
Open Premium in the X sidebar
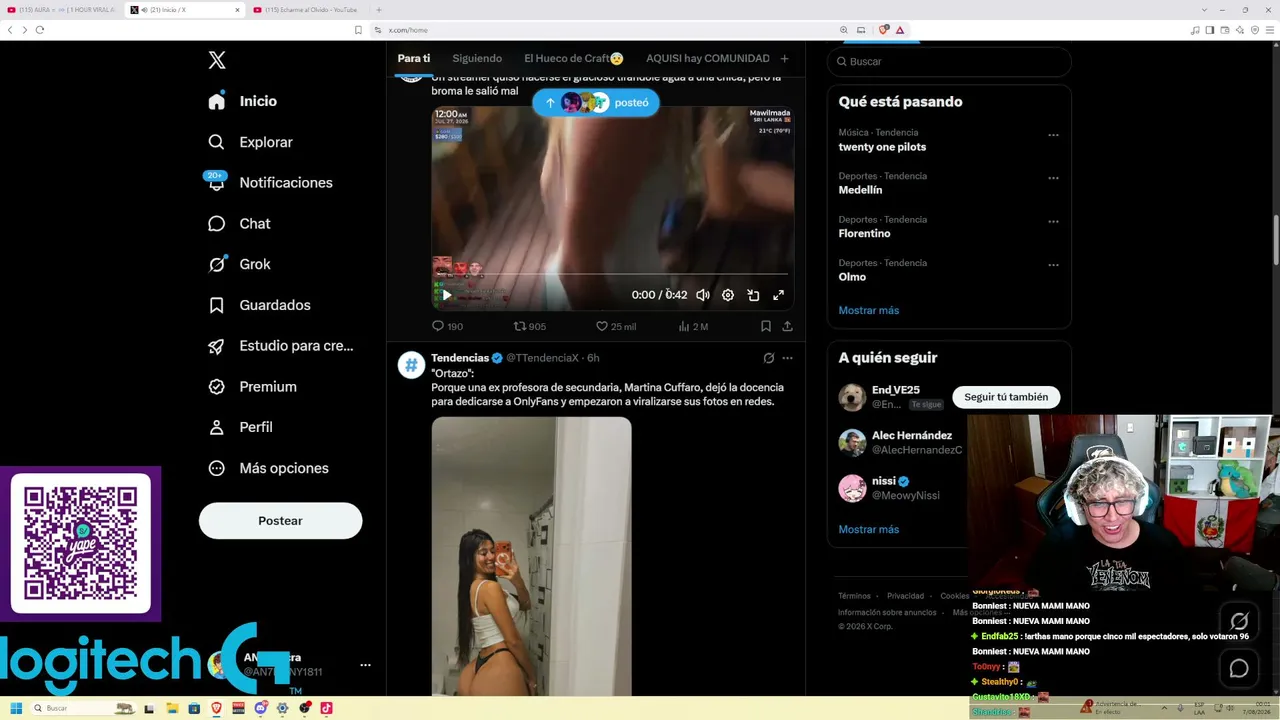[252, 387]
